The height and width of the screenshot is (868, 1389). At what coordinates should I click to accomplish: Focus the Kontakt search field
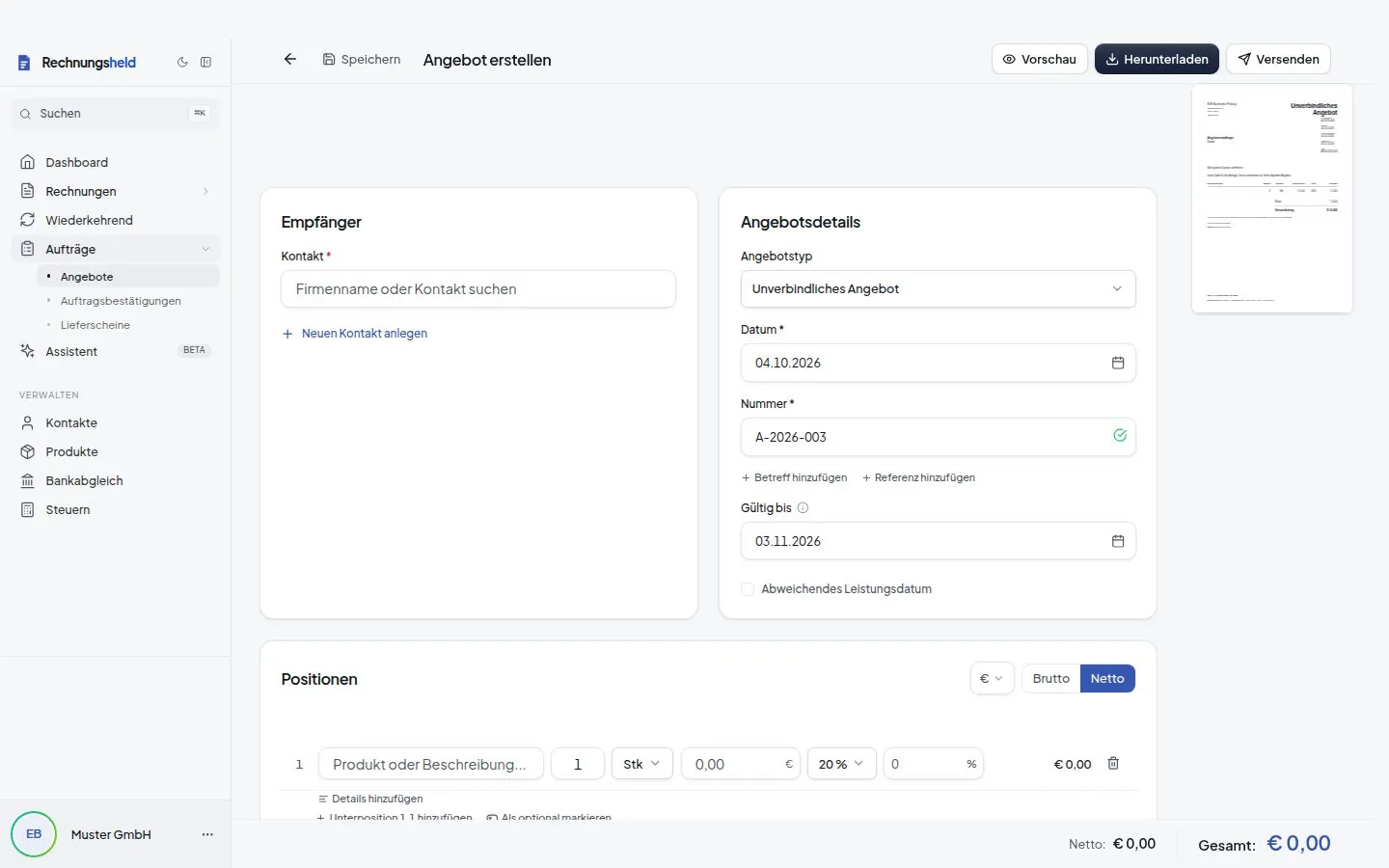point(478,288)
